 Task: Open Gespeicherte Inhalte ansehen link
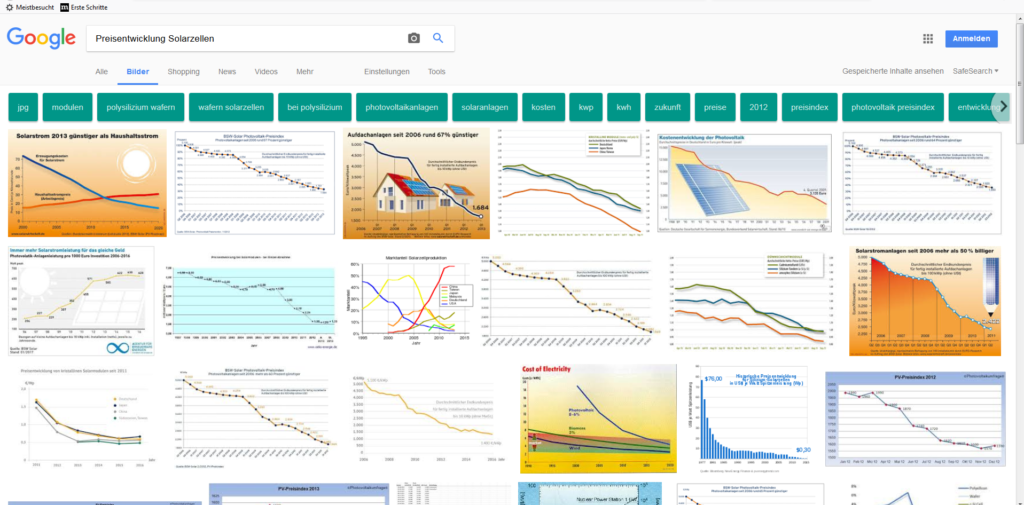pyautogui.click(x=893, y=71)
